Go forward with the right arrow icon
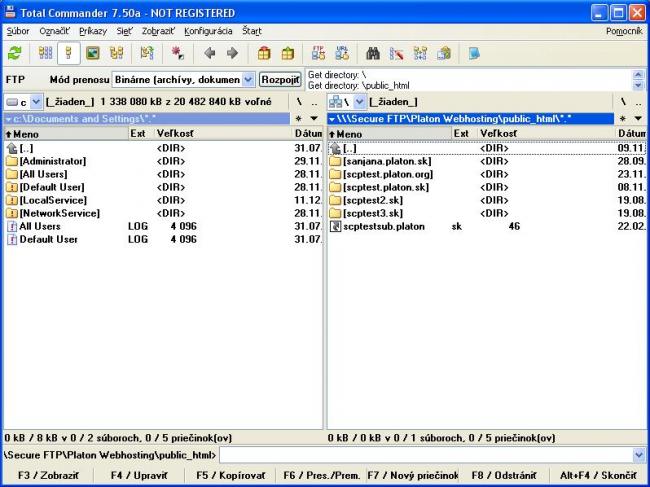The height and width of the screenshot is (487, 650). tap(233, 53)
